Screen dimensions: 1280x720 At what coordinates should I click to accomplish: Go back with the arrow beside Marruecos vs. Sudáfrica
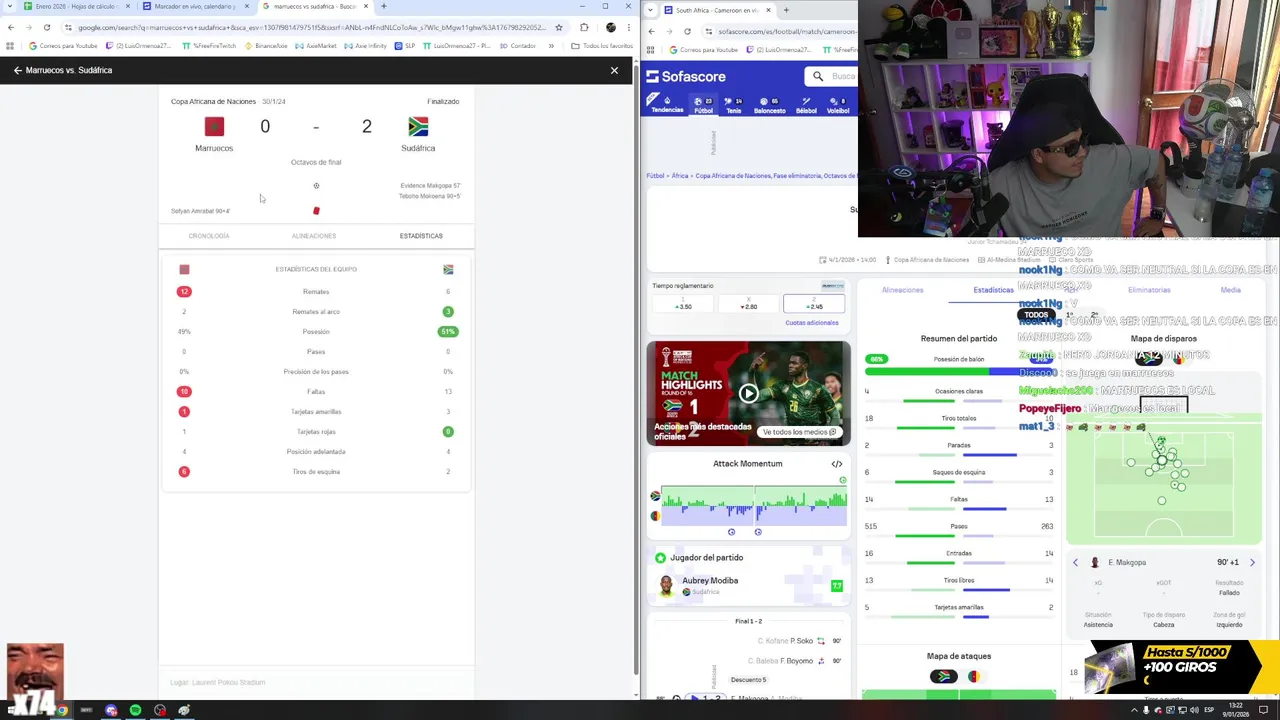tap(17, 71)
